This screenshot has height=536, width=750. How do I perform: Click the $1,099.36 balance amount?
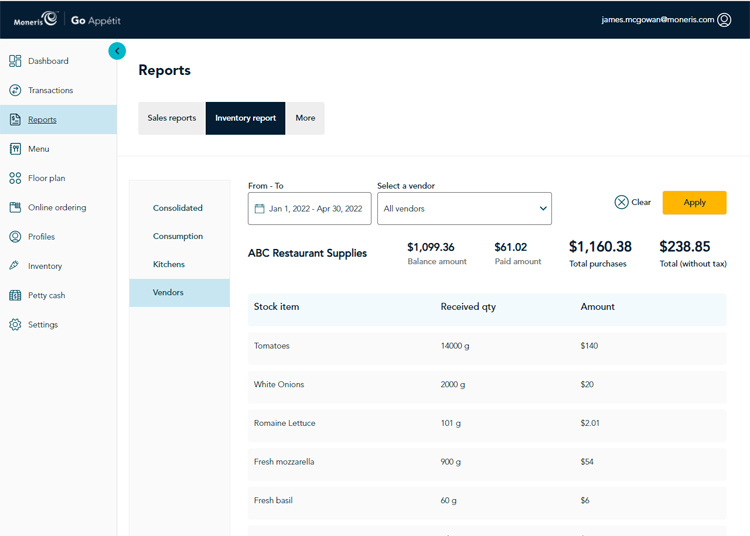pyautogui.click(x=430, y=247)
